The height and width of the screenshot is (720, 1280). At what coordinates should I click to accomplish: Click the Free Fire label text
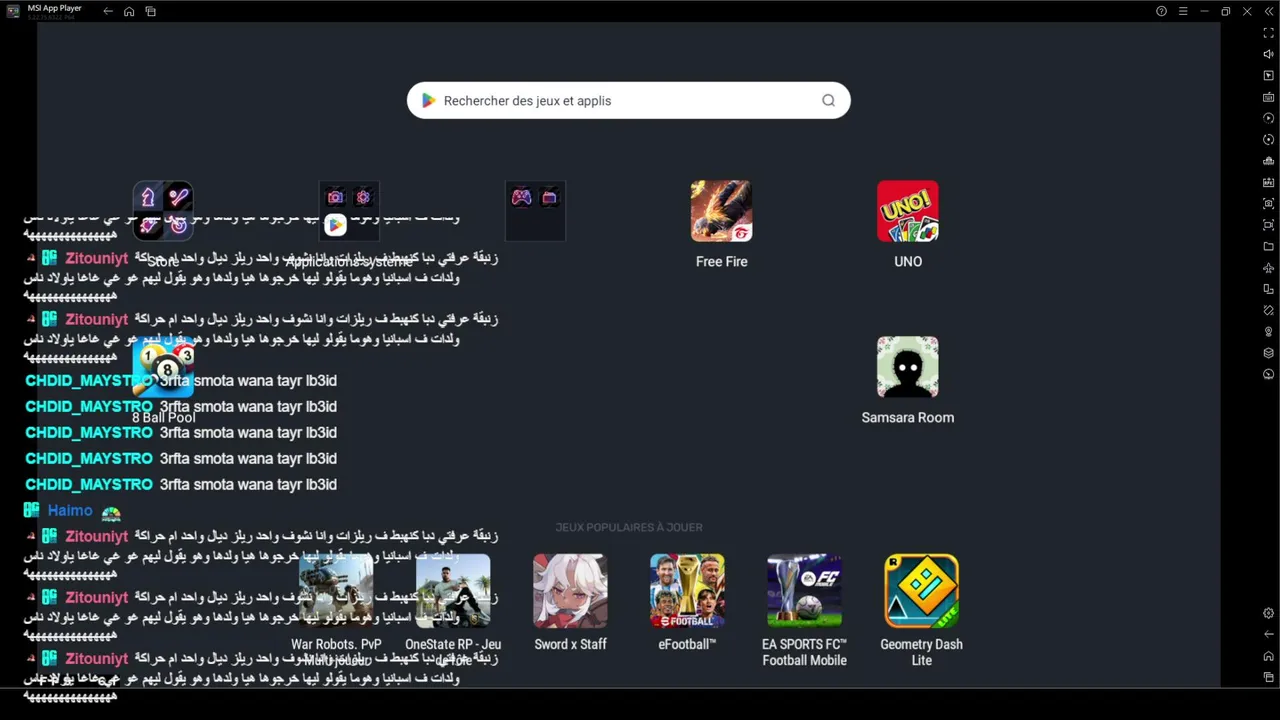click(721, 261)
